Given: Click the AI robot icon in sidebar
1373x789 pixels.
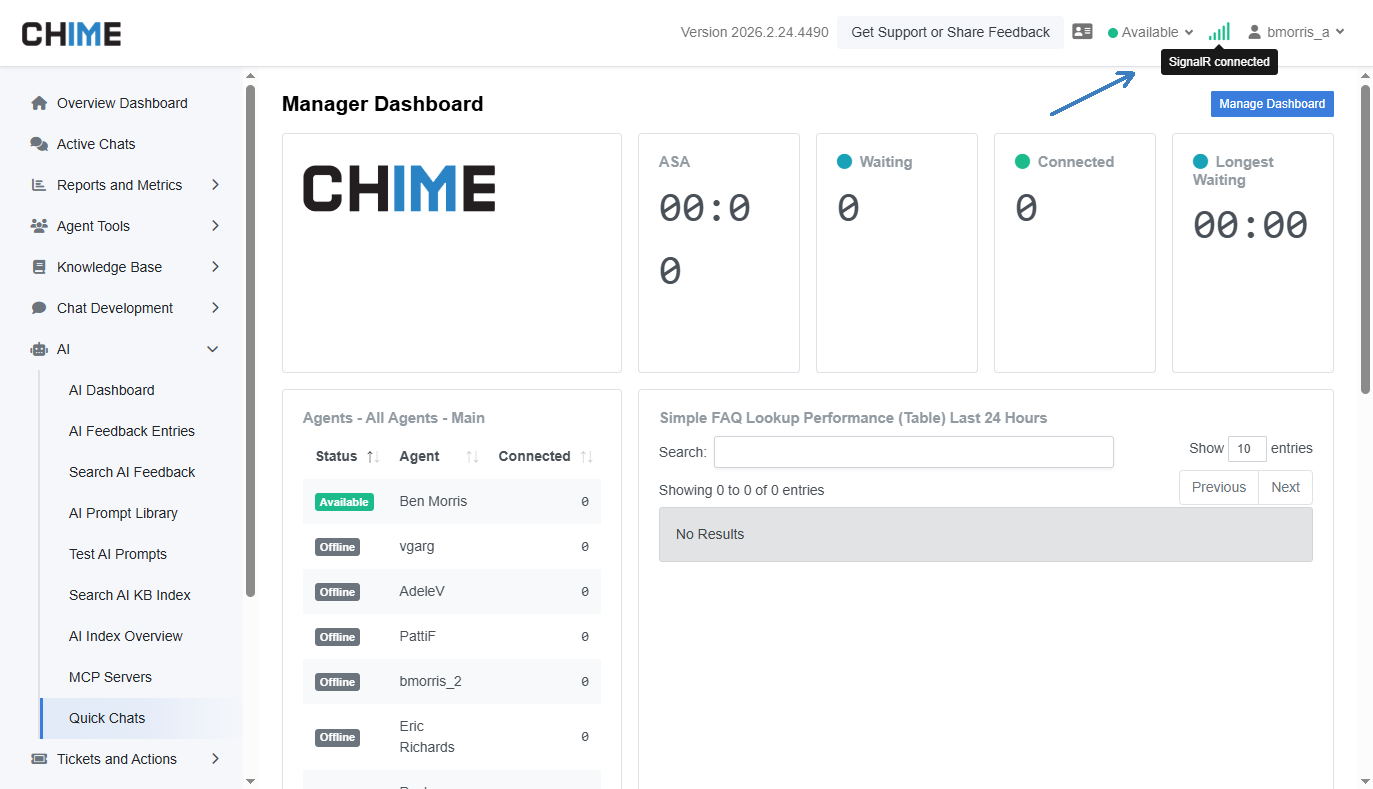Looking at the screenshot, I should click(39, 349).
